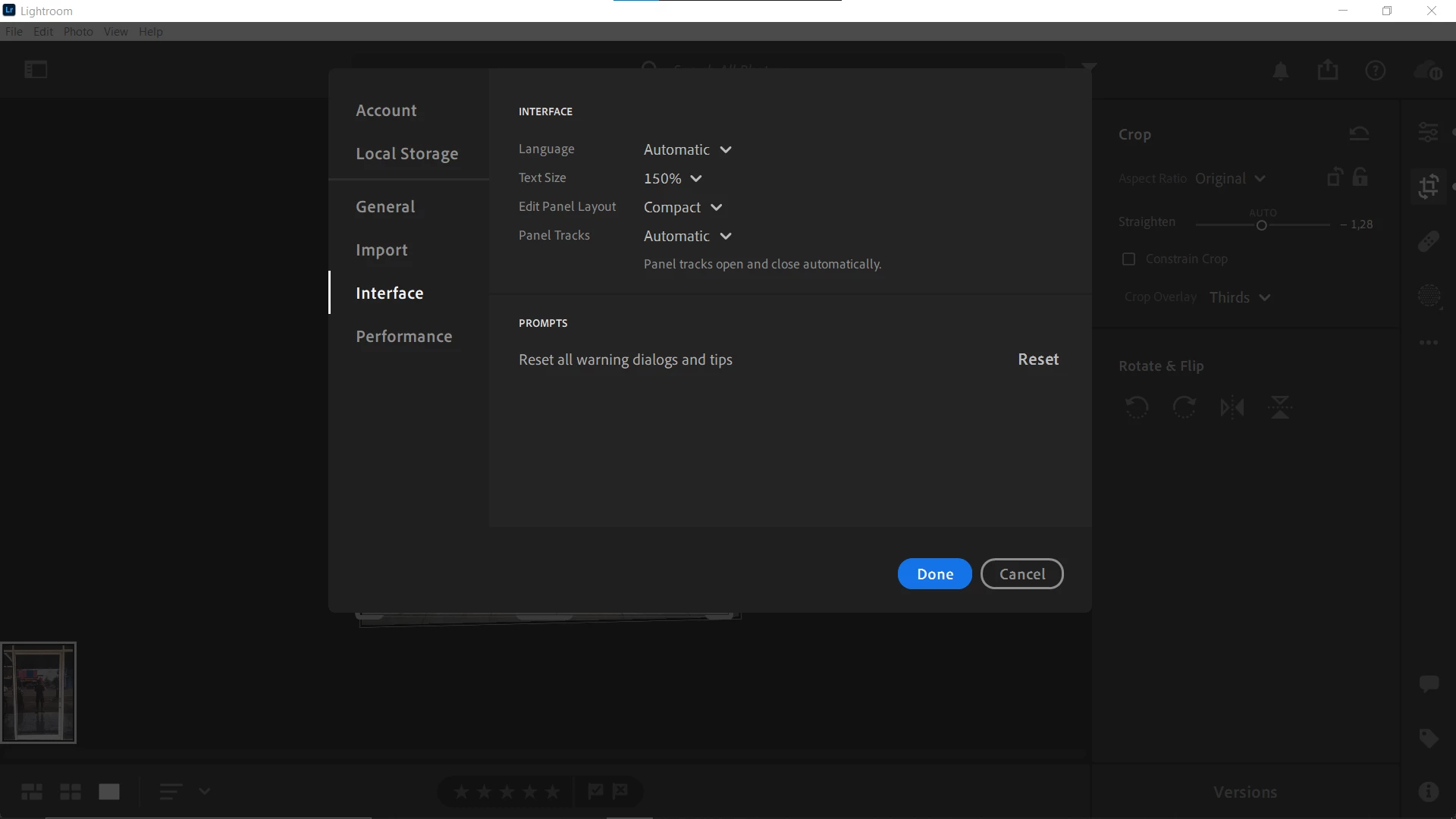Screen dimensions: 1456x819
Task: Expand the Text Size 150% dropdown
Action: (x=673, y=179)
